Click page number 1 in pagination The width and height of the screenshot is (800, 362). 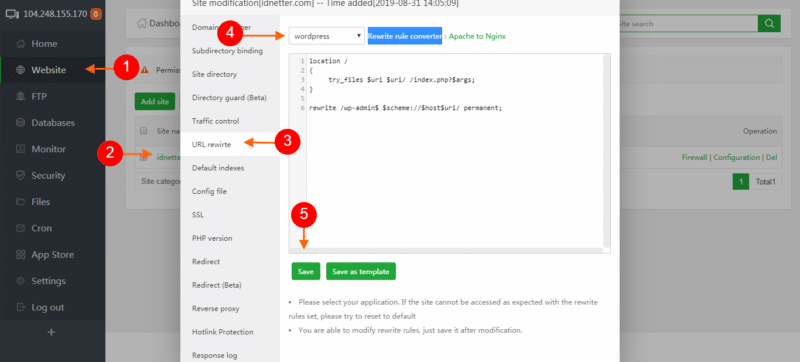(x=740, y=182)
